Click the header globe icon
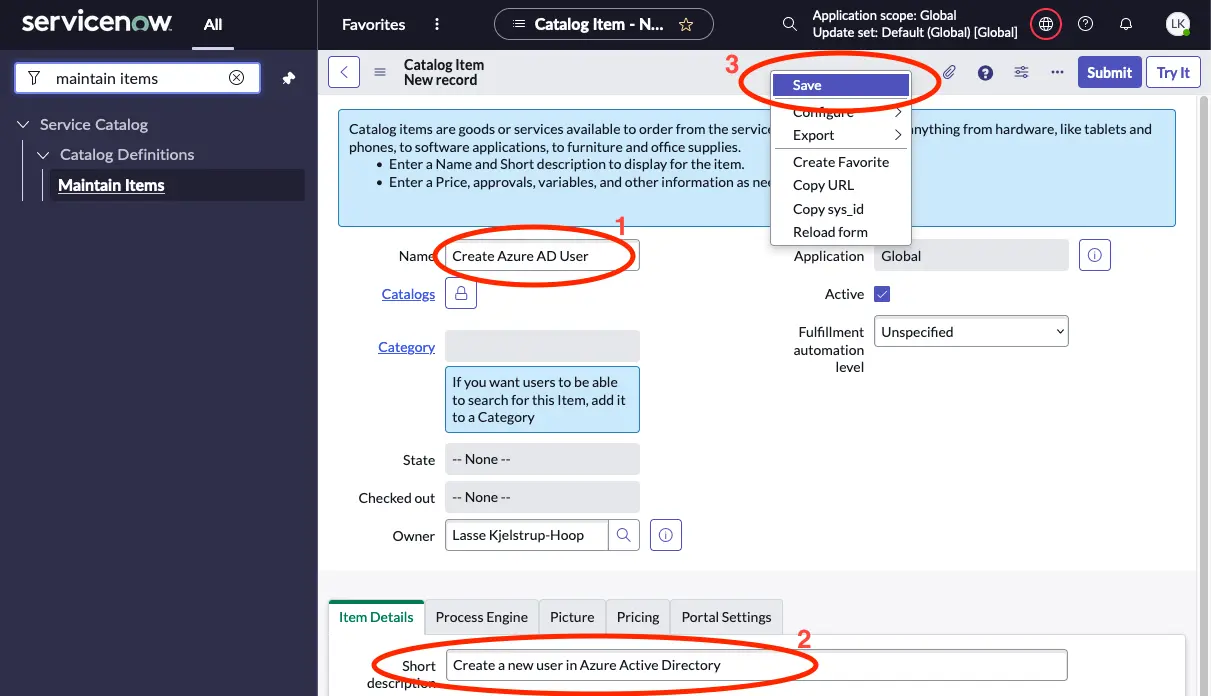1211x696 pixels. pyautogui.click(x=1045, y=23)
